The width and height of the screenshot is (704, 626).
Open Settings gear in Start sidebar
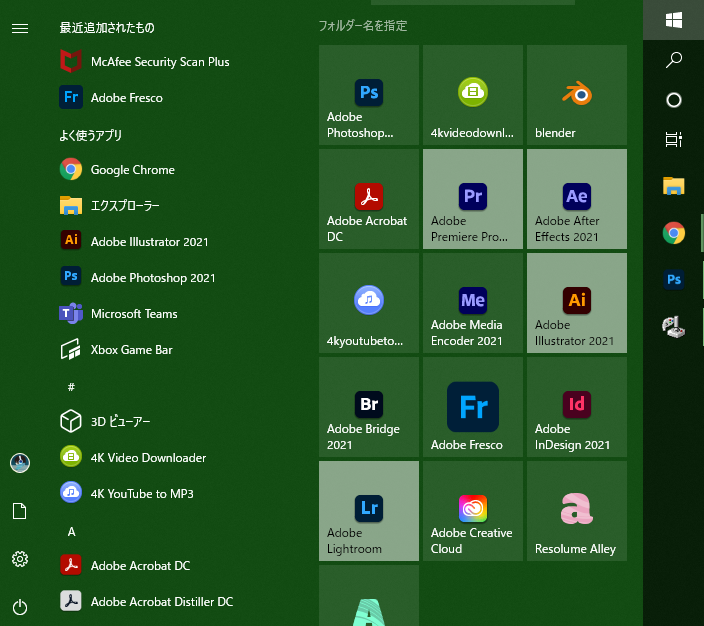tap(20, 559)
